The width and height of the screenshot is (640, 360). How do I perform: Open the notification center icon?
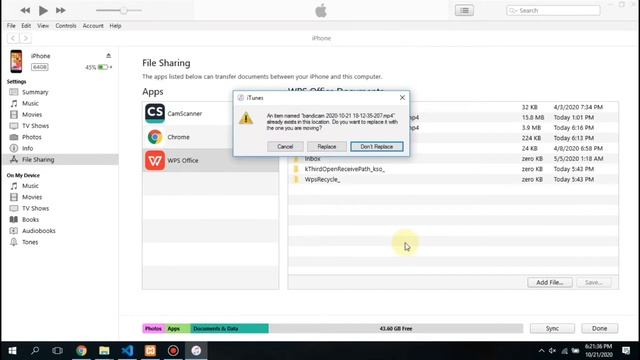626,351
